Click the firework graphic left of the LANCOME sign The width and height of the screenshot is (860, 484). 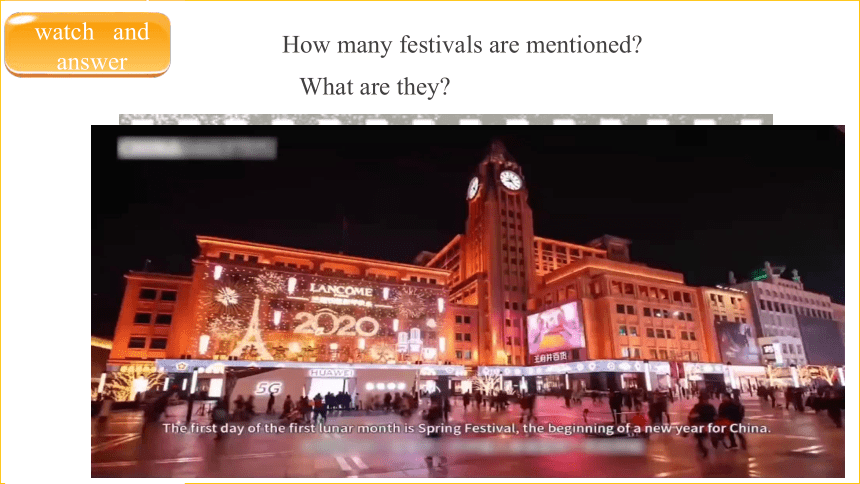tap(227, 297)
